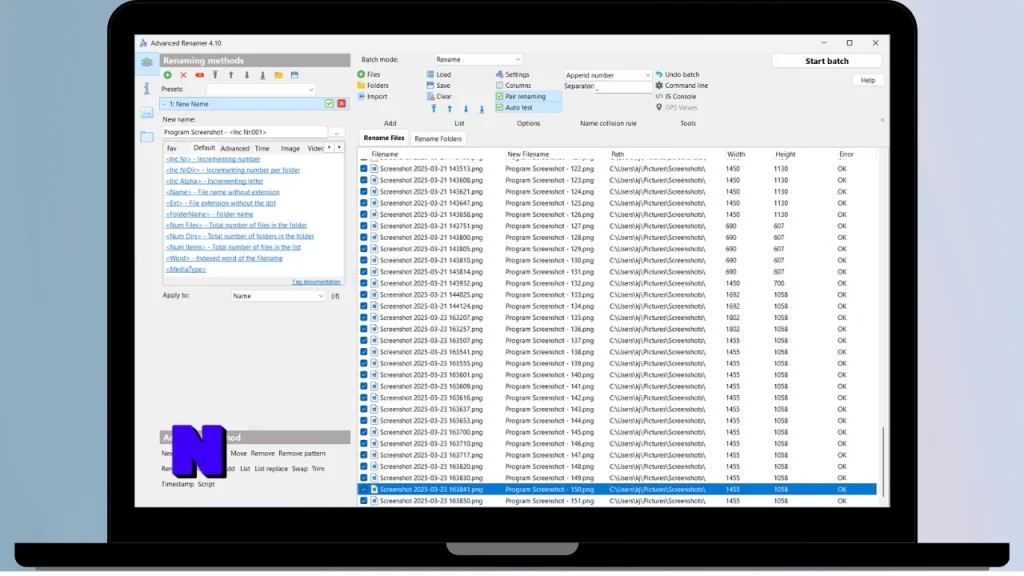Save the file list
Image resolution: width=1024 pixels, height=576 pixels.
pos(439,86)
